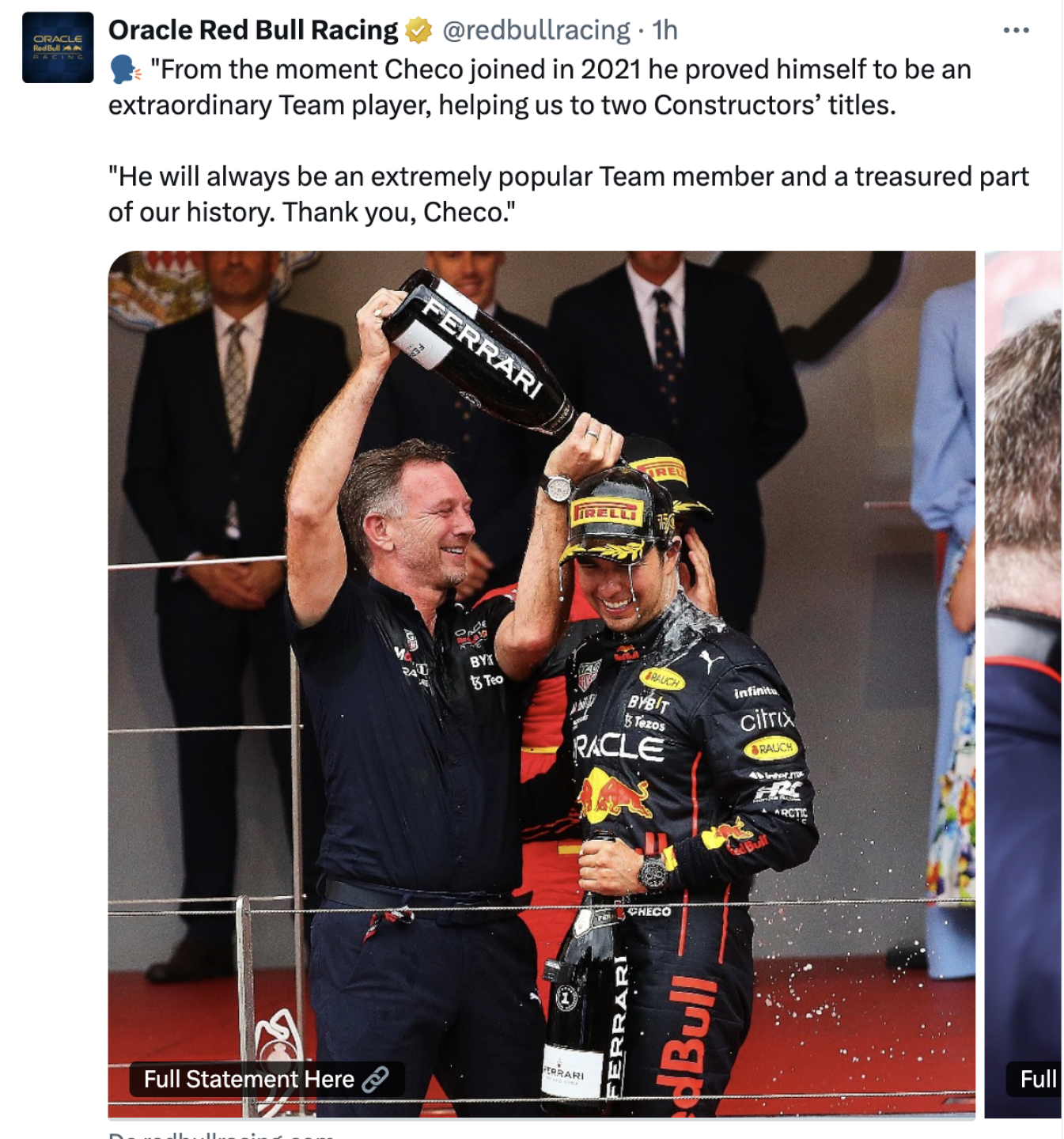Click the speaking head emoji in the tweet
Image resolution: width=1064 pixels, height=1139 pixels.
(125, 70)
